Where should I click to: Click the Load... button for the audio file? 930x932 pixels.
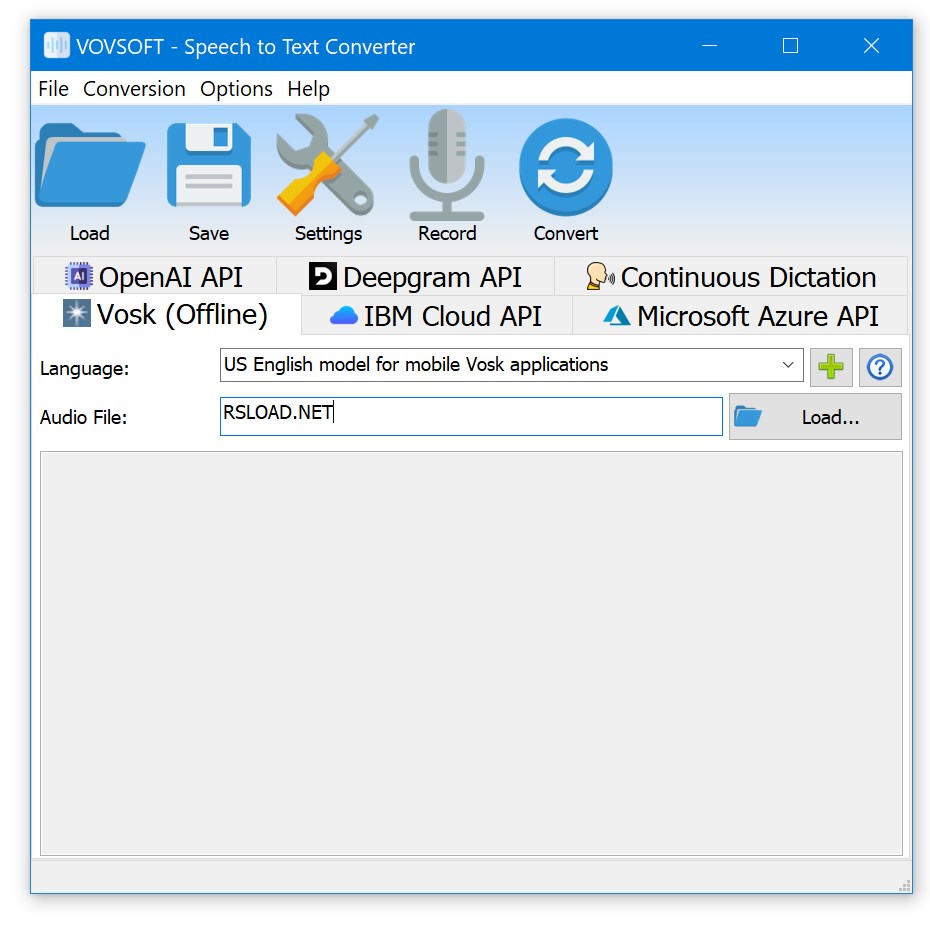click(x=831, y=416)
